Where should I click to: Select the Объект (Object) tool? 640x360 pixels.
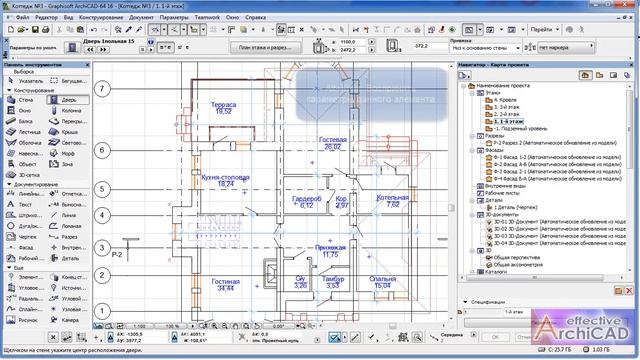pyautogui.click(x=23, y=164)
